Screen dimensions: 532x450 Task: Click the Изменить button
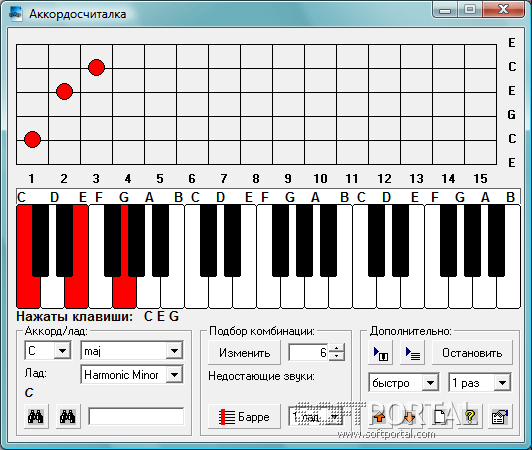pyautogui.click(x=244, y=353)
